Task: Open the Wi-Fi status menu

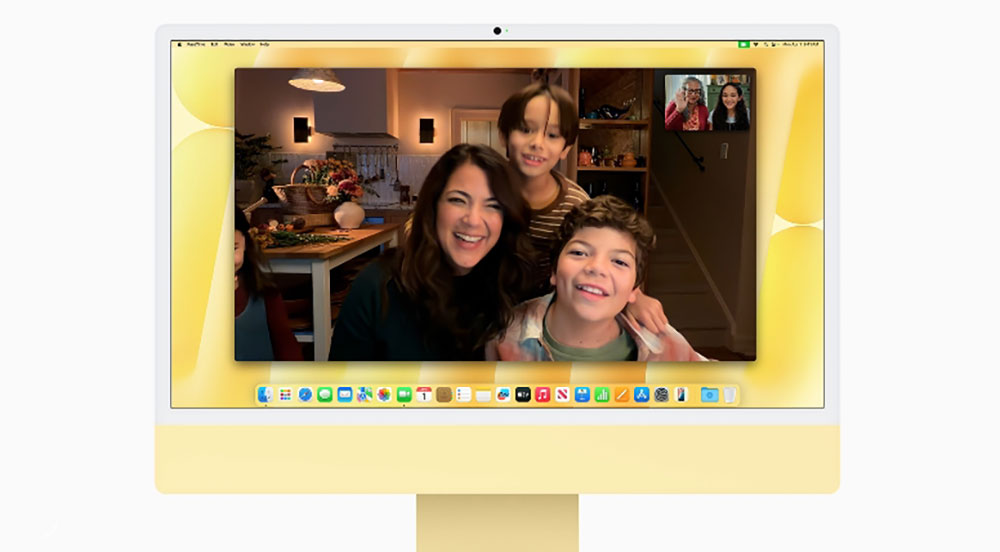Action: tap(756, 45)
